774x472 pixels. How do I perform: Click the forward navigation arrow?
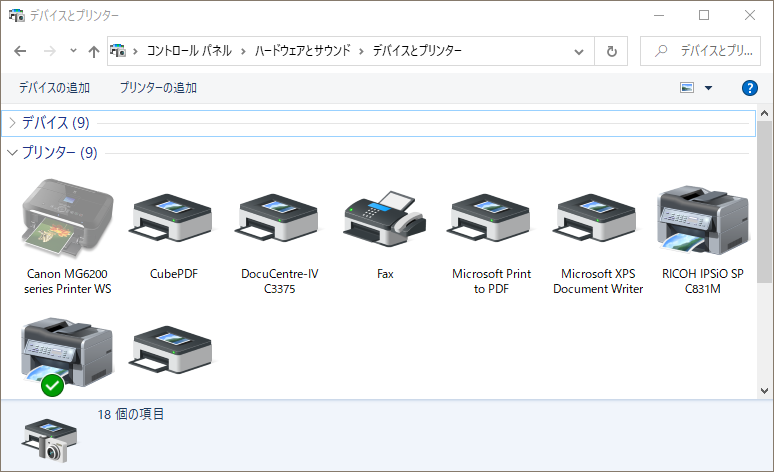49,51
